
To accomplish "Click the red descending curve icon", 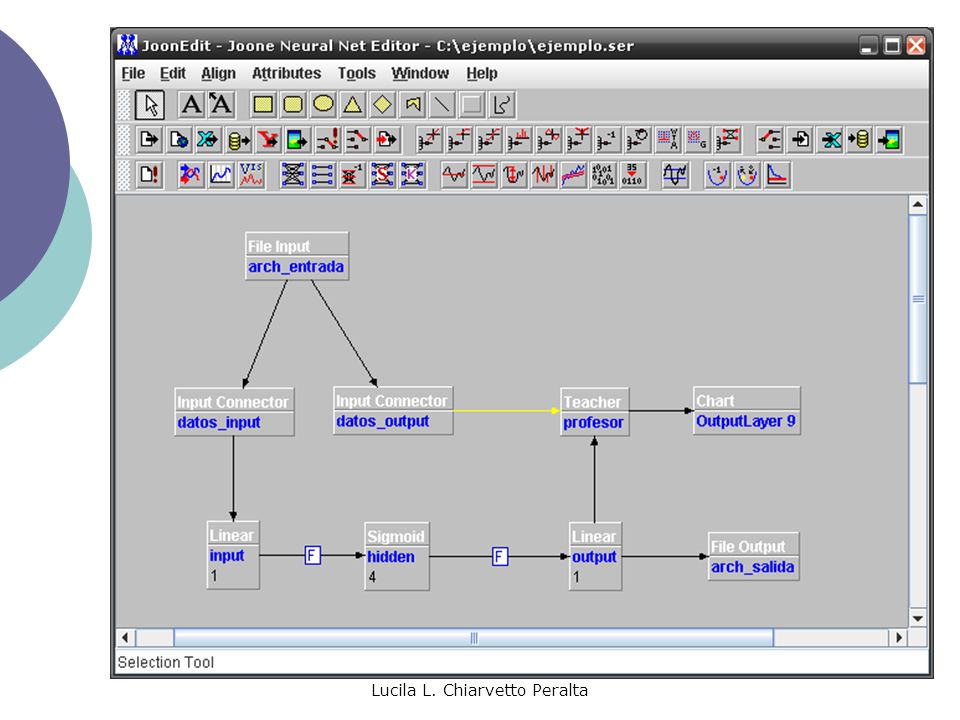I will [x=777, y=175].
